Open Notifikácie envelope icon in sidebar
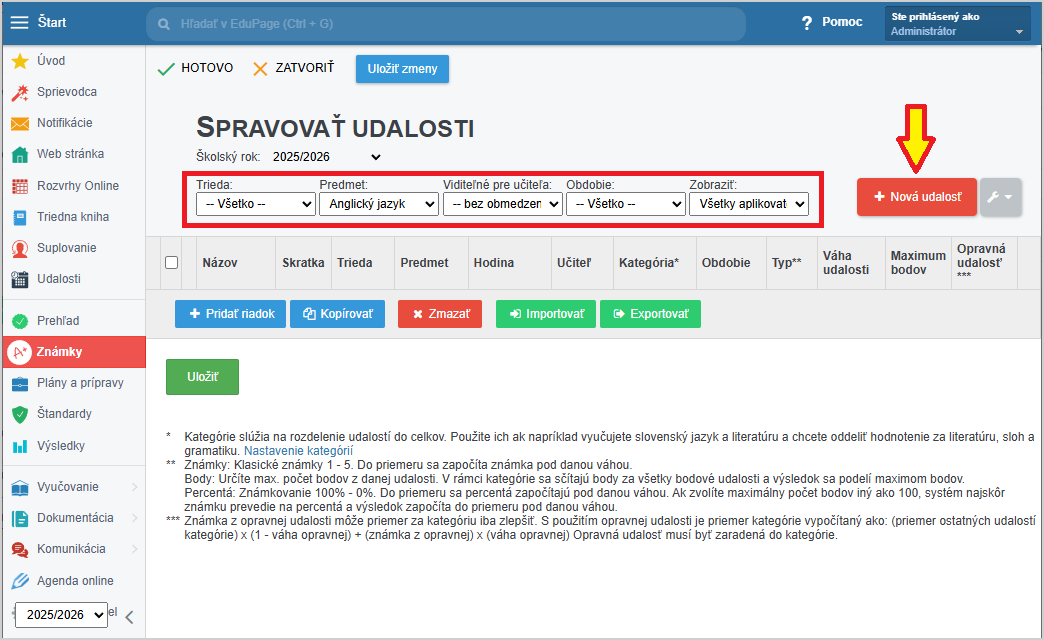Viewport: 1044px width, 640px height. [19, 123]
